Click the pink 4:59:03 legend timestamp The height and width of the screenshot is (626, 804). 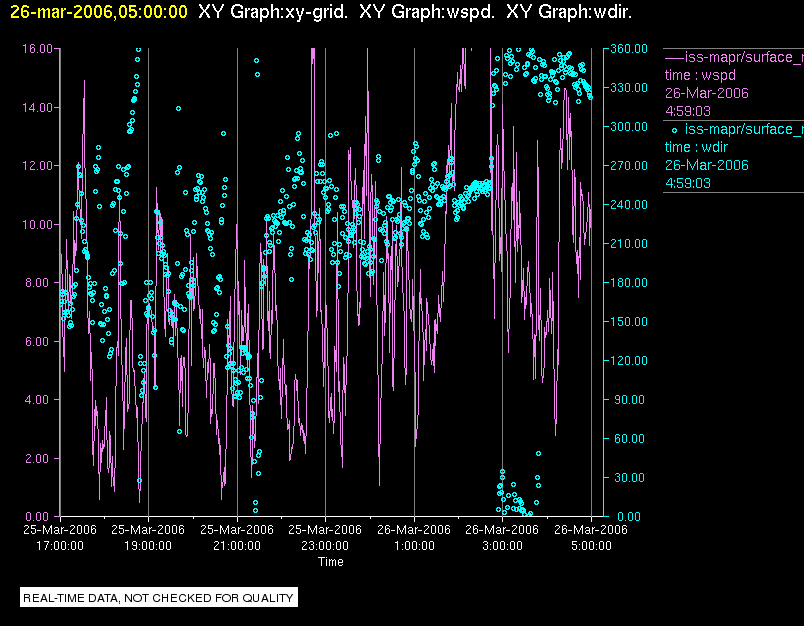click(688, 111)
